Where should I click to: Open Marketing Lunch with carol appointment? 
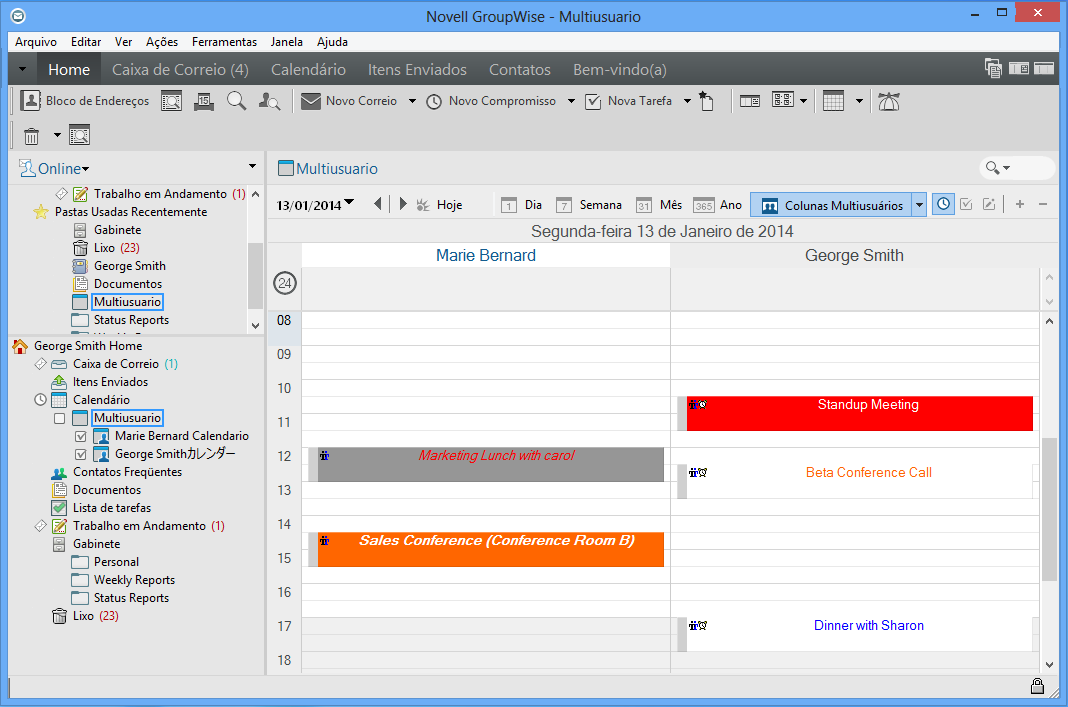coord(490,465)
